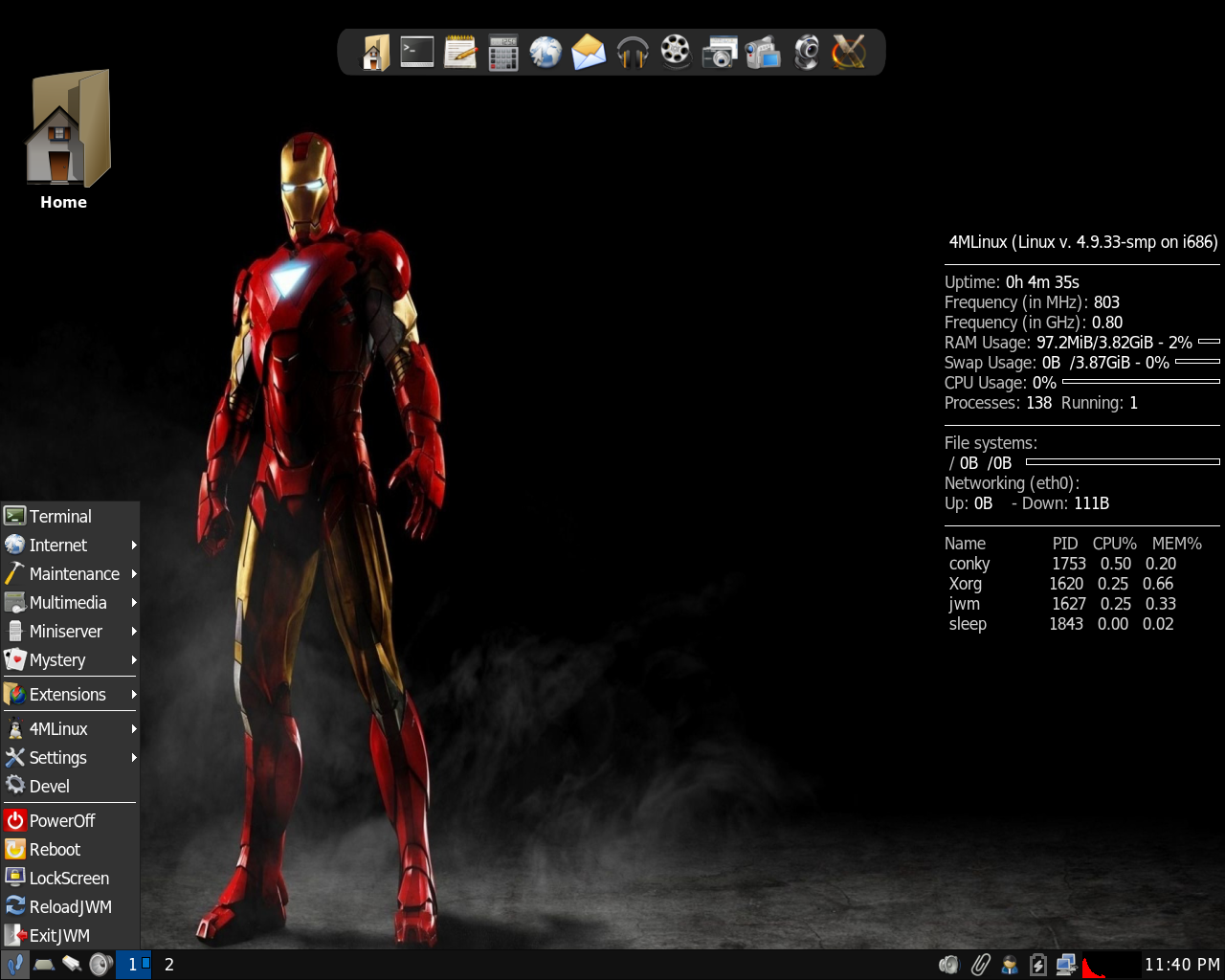Open the Miniserver submenu
The height and width of the screenshot is (980, 1225).
[x=70, y=631]
